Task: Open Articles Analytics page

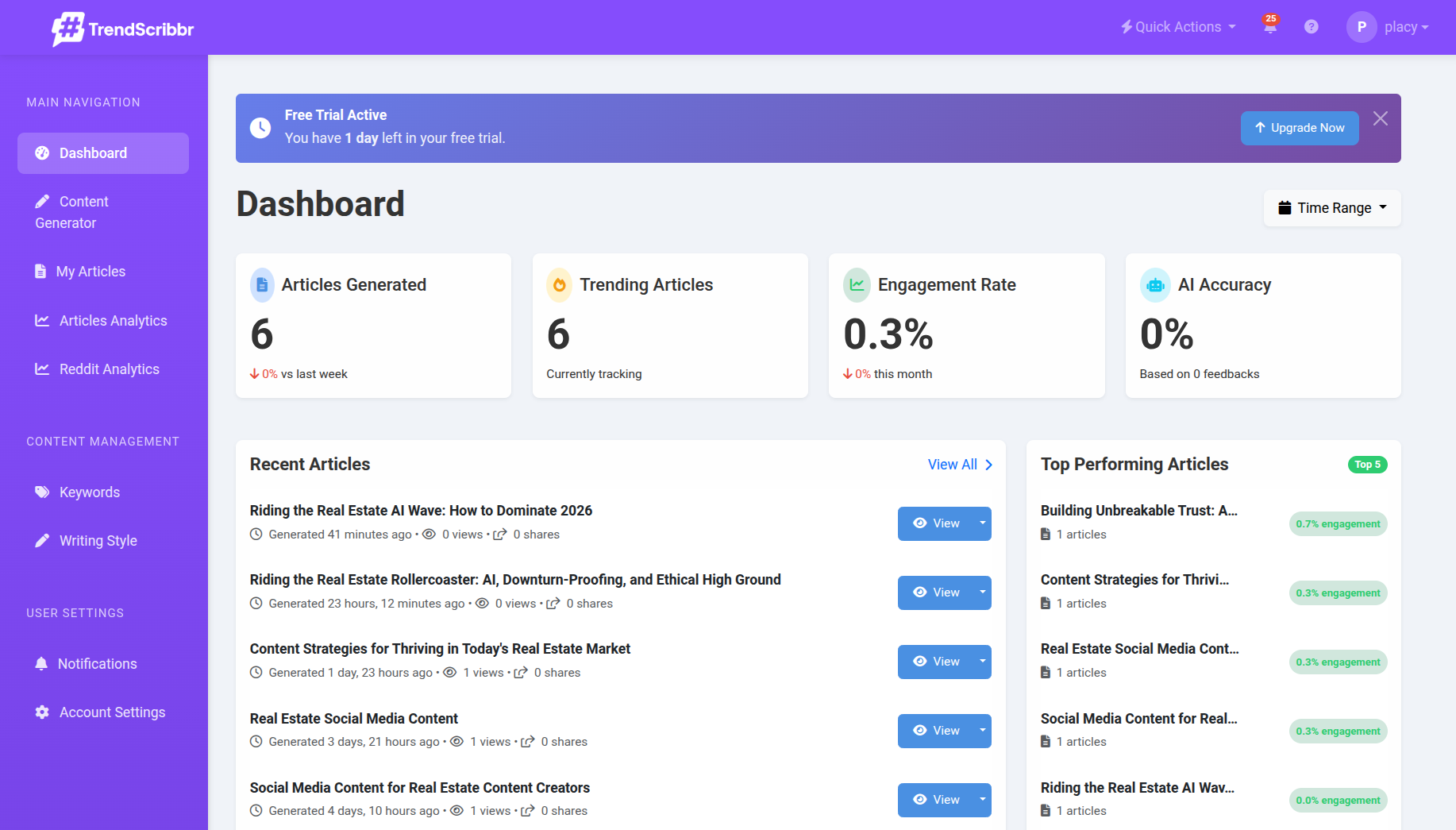Action: [x=103, y=321]
